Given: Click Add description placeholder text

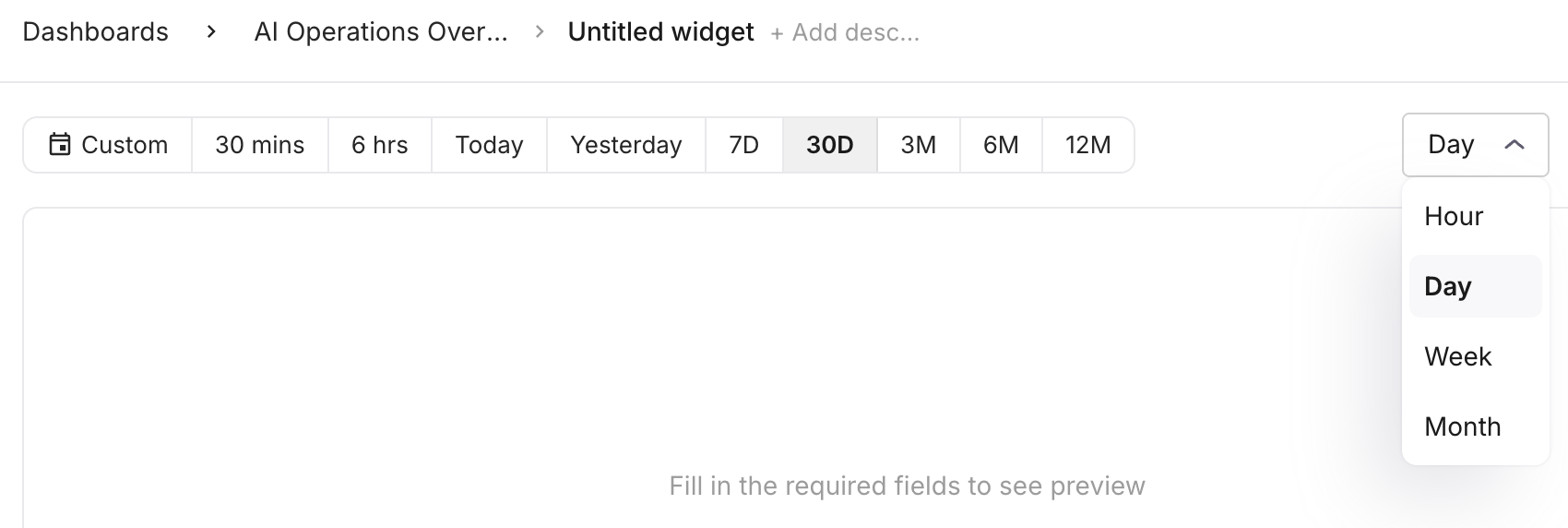Looking at the screenshot, I should point(845,33).
